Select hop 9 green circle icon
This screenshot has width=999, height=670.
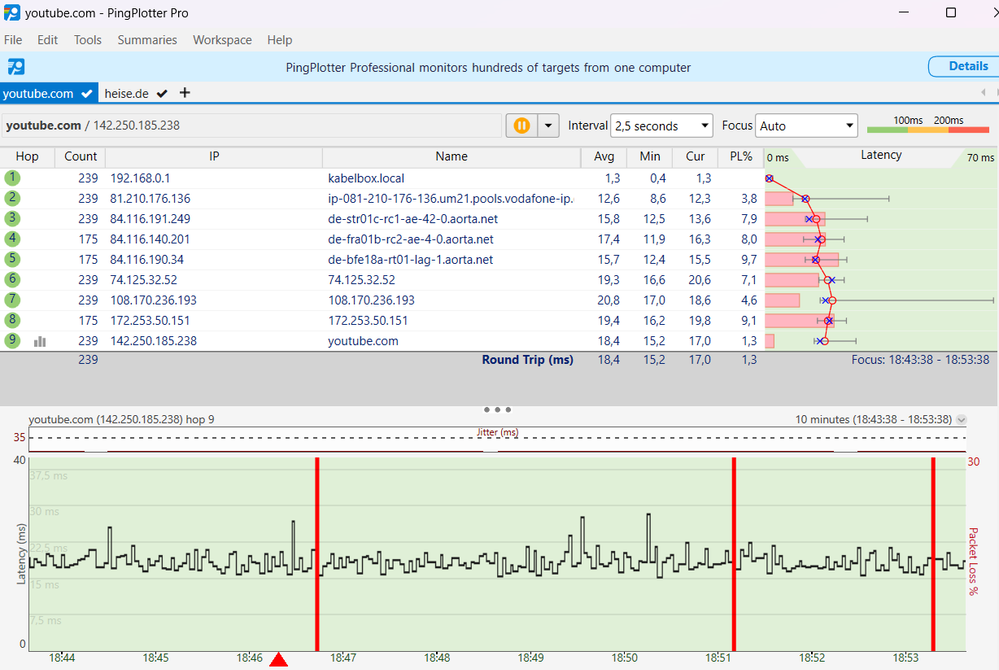(12, 341)
